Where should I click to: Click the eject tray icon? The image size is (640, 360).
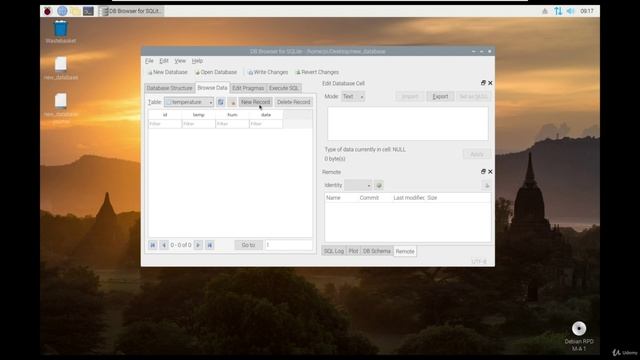click(545, 11)
